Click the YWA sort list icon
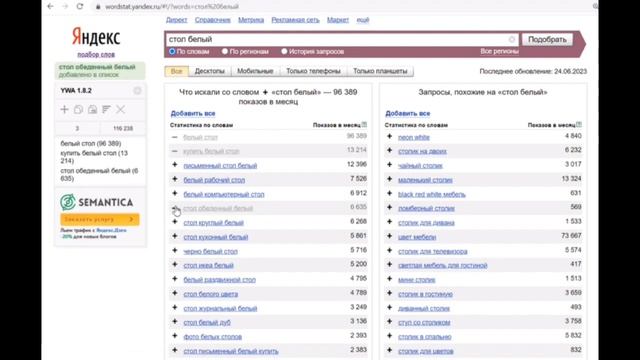 click(x=107, y=109)
